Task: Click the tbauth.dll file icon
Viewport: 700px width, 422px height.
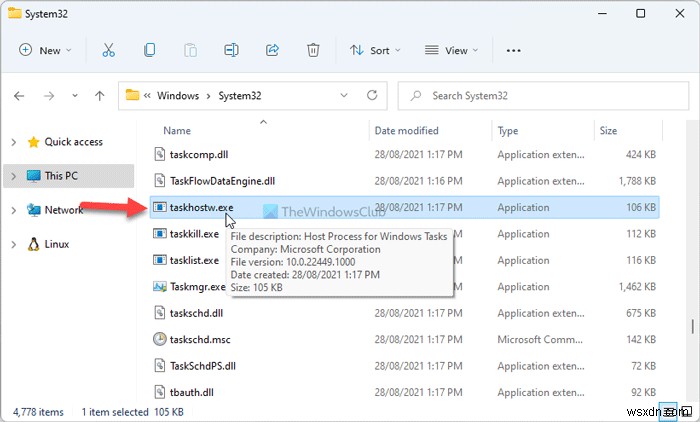Action: tap(159, 392)
